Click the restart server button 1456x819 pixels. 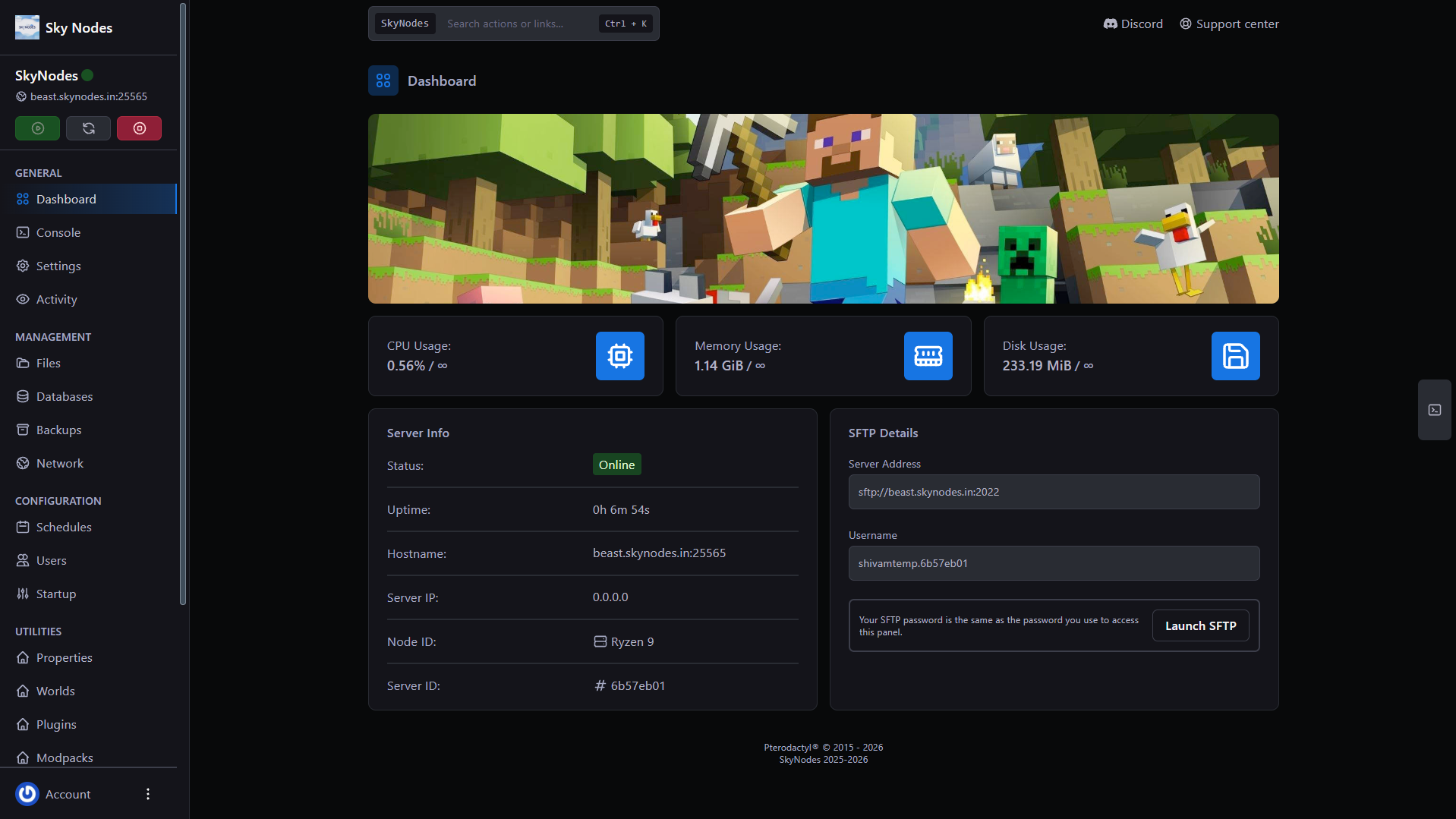click(x=88, y=128)
